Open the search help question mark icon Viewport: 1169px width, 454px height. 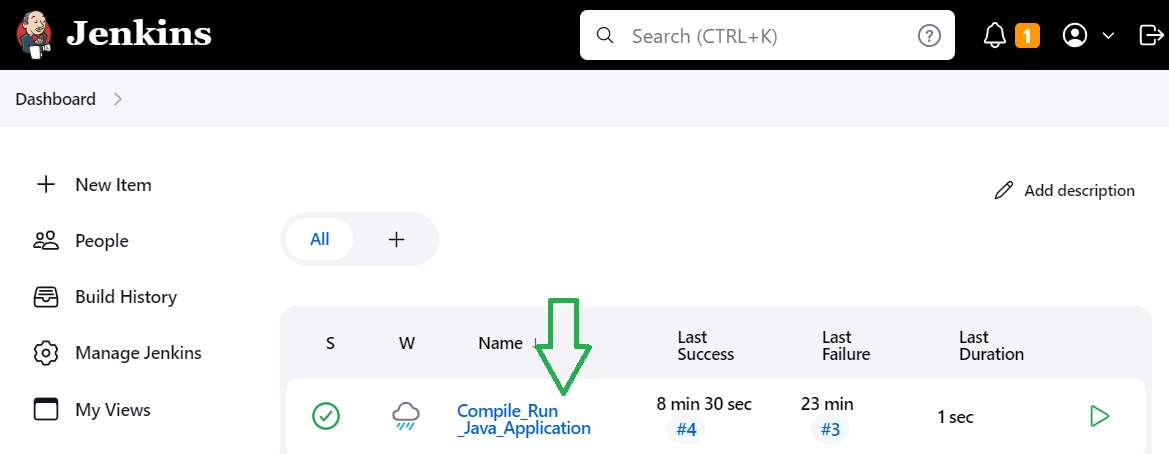929,35
